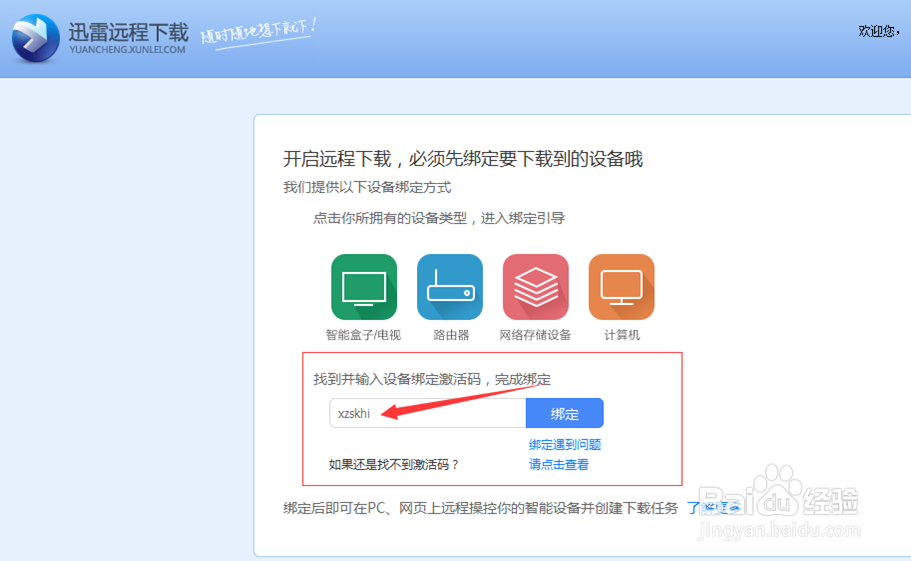Click the 智能盒子/电视 label
Image resolution: width=911 pixels, height=561 pixels.
pos(363,335)
